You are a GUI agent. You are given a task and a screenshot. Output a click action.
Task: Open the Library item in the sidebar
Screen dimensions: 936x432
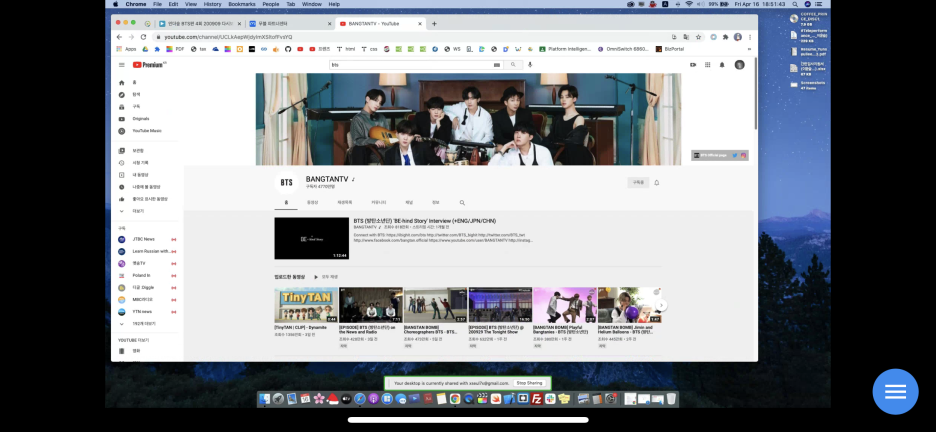coord(143,150)
